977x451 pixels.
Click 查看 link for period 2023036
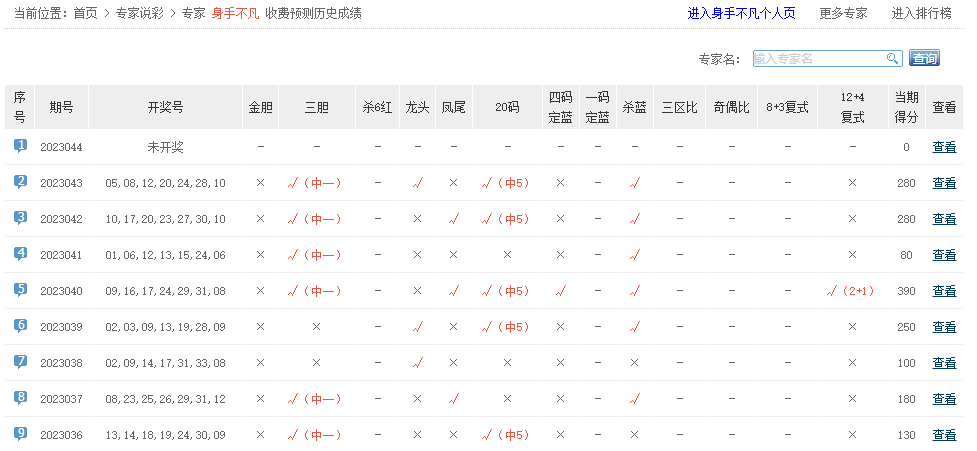[x=944, y=435]
